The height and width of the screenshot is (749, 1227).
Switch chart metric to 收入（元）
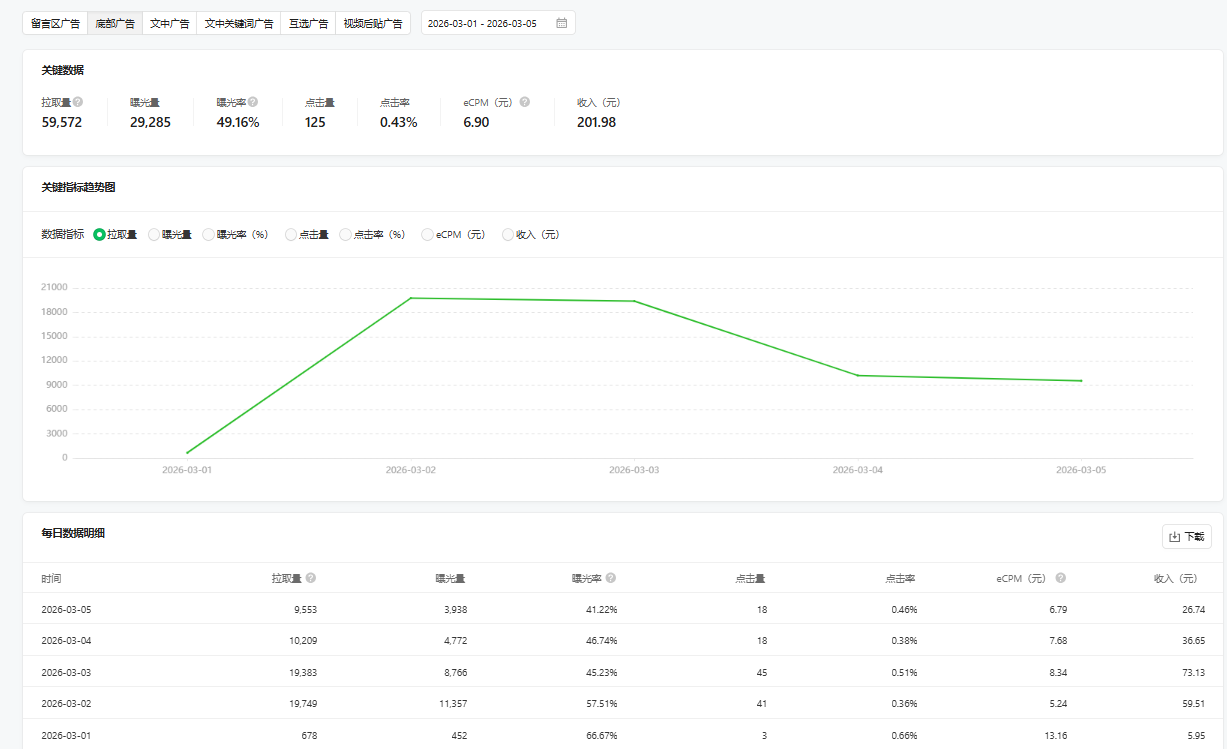(x=508, y=235)
